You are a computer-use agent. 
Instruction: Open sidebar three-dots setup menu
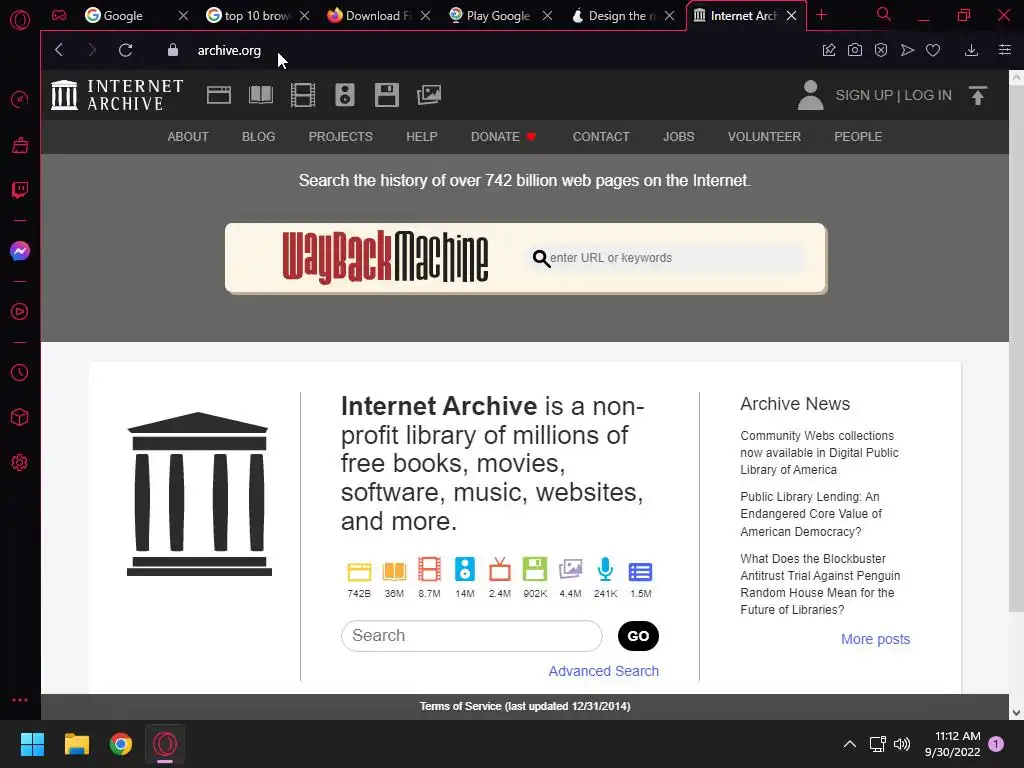coord(20,699)
